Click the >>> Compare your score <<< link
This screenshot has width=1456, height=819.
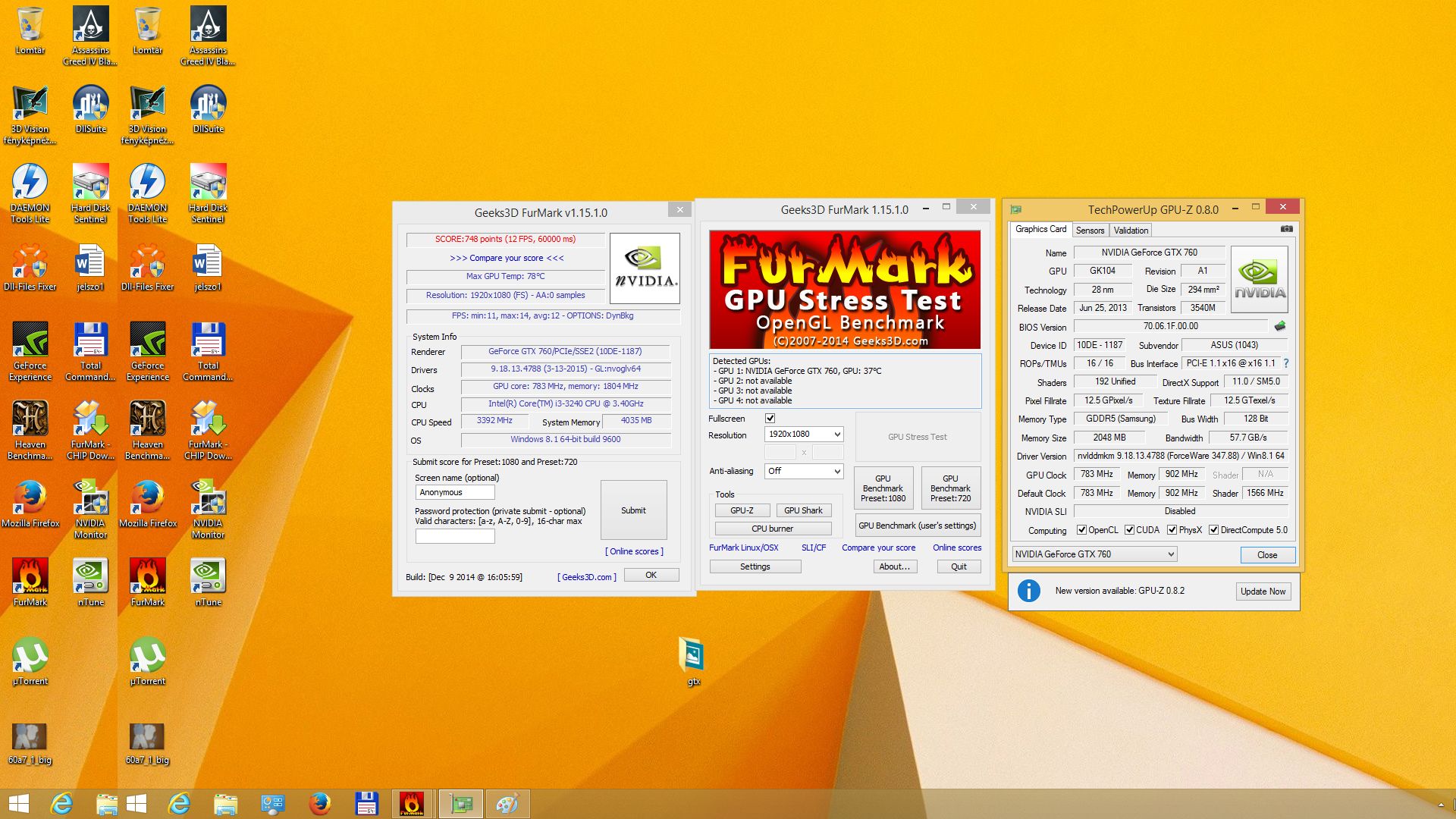[x=507, y=258]
